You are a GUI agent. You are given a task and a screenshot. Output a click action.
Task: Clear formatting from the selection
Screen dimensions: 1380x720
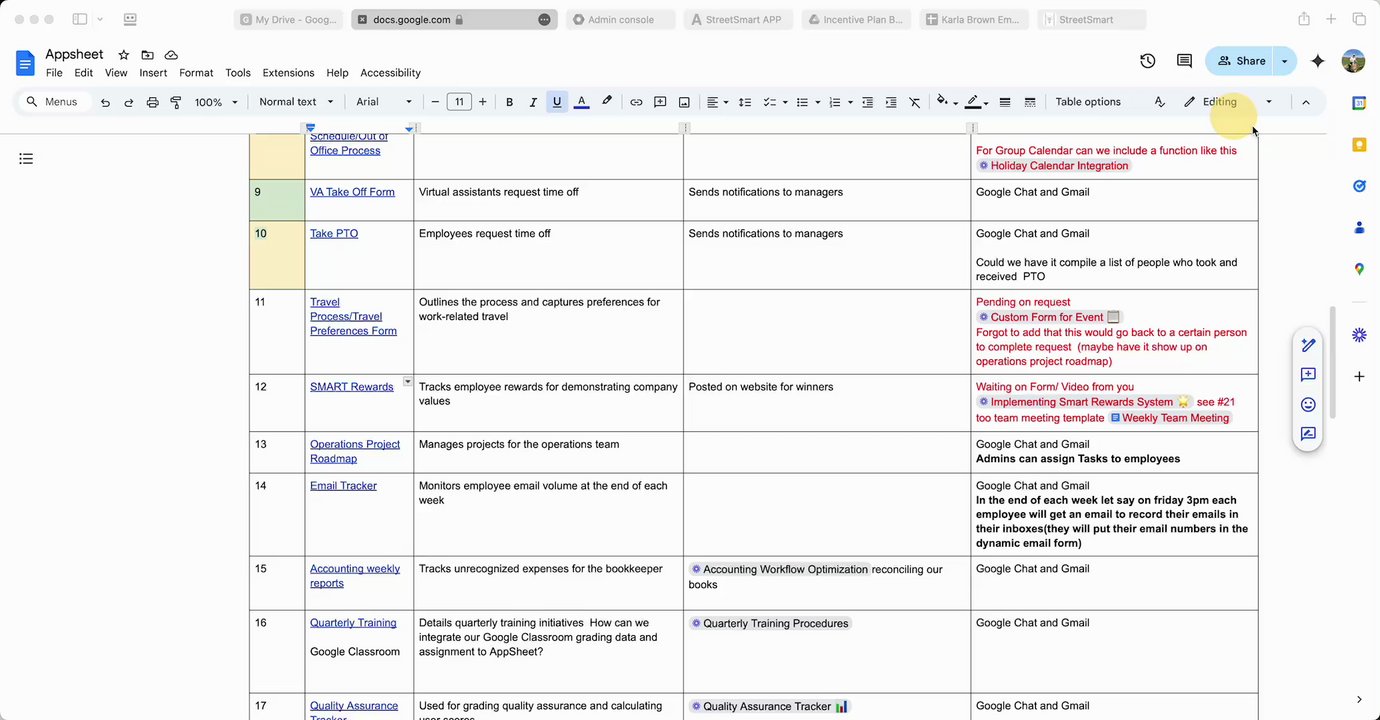pos(915,102)
